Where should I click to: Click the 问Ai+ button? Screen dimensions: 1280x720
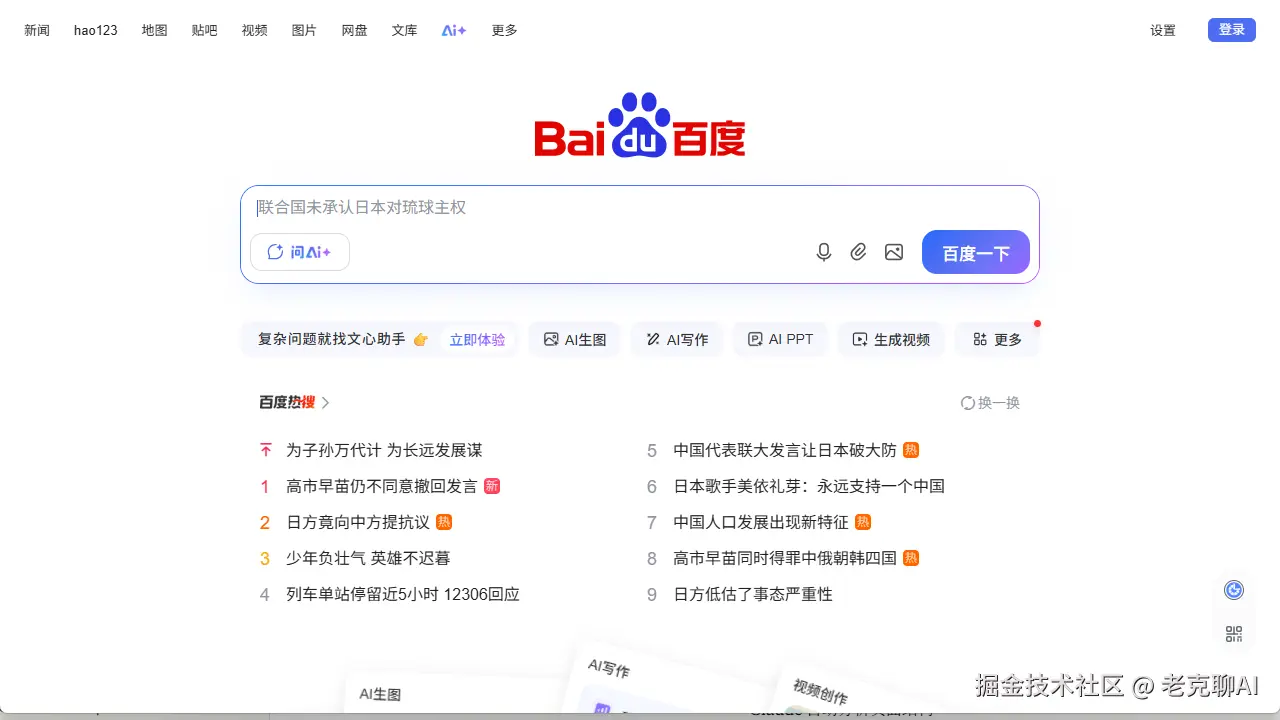point(300,252)
